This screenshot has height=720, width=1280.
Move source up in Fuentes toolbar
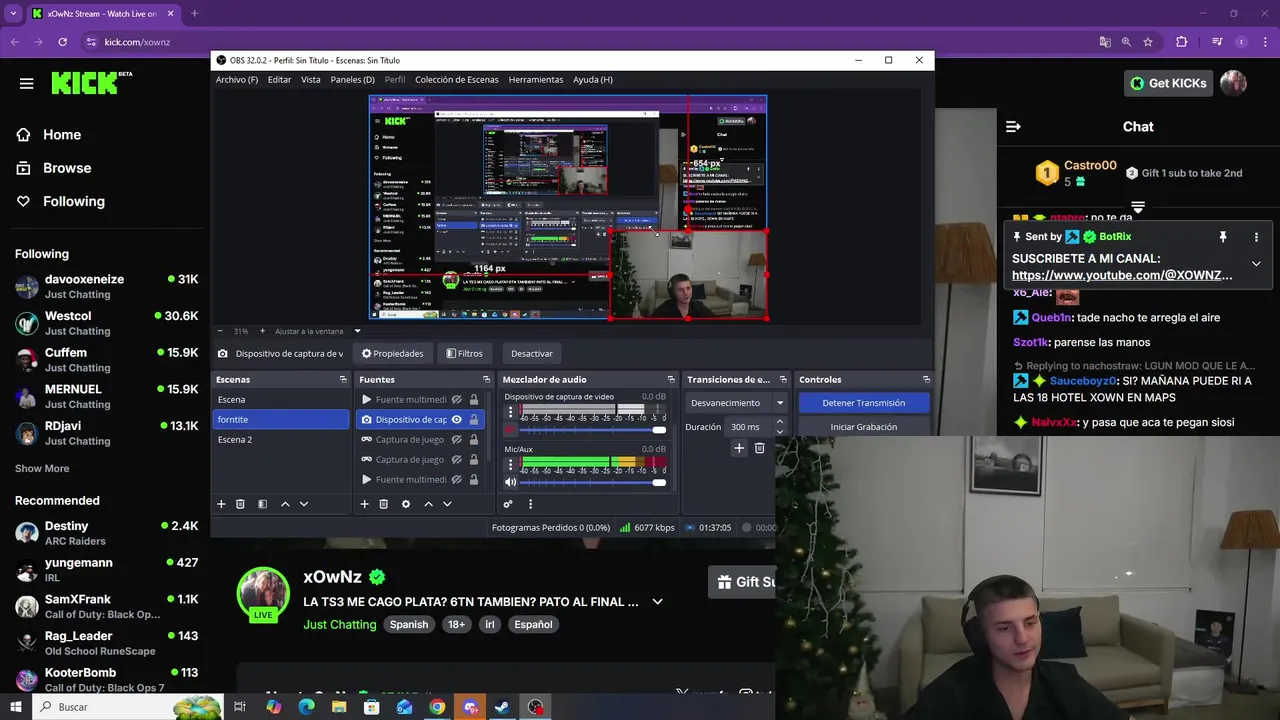tap(428, 504)
